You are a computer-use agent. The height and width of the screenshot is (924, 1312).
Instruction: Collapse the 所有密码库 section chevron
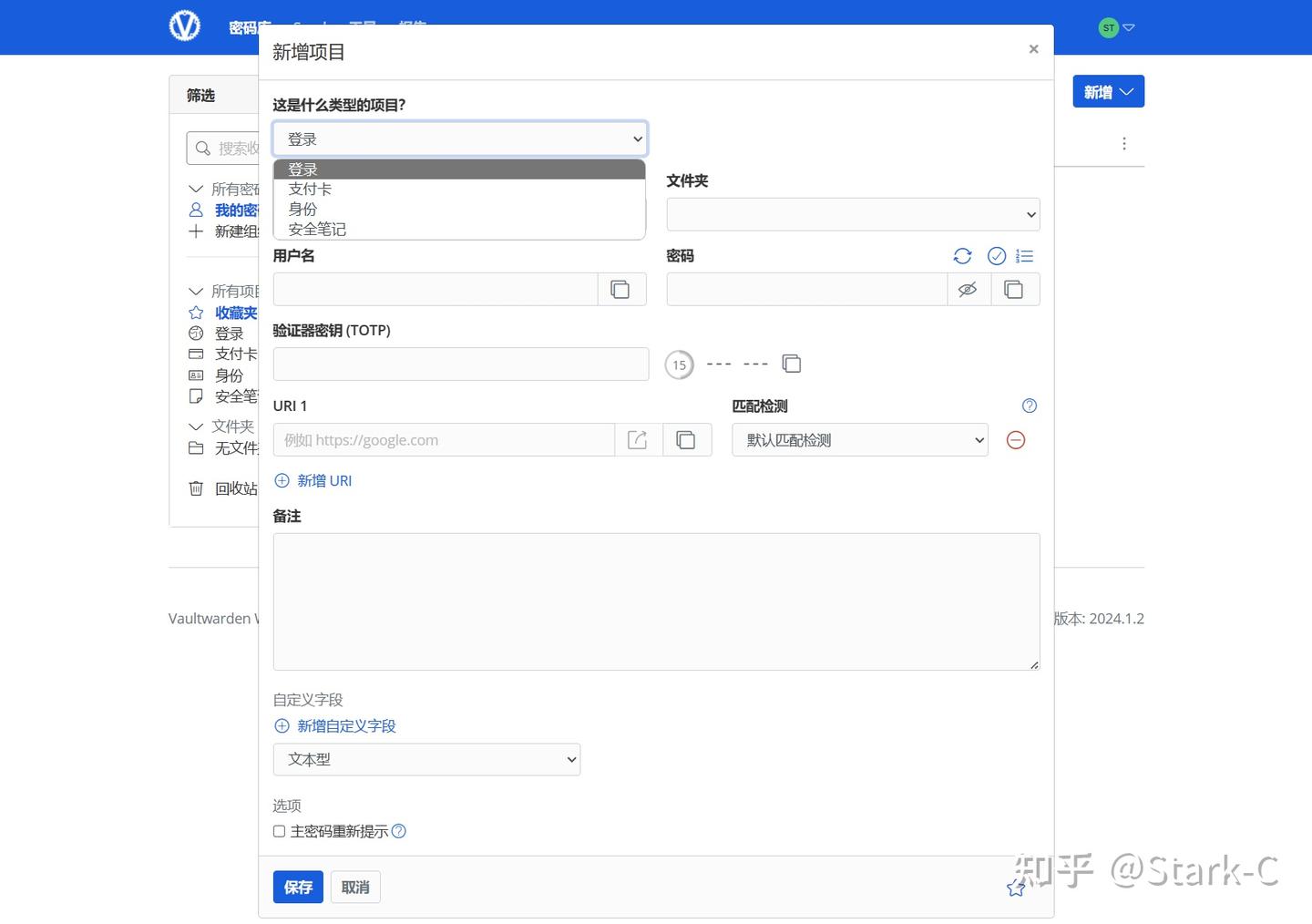coord(195,189)
